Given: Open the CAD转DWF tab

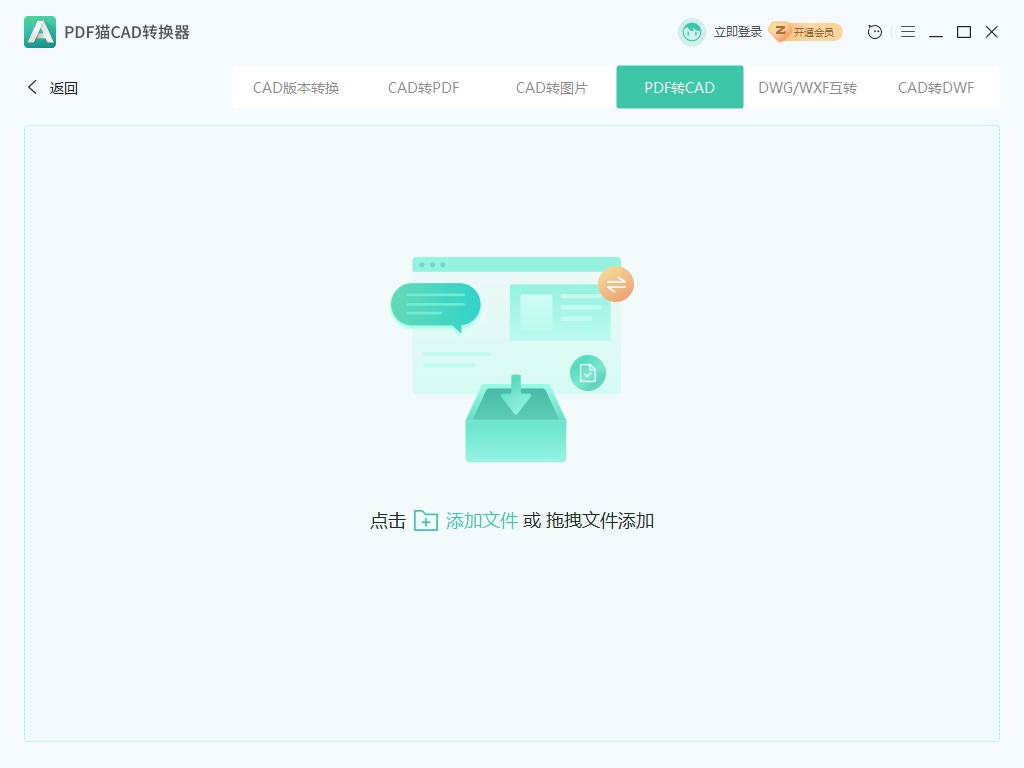Looking at the screenshot, I should (x=935, y=87).
